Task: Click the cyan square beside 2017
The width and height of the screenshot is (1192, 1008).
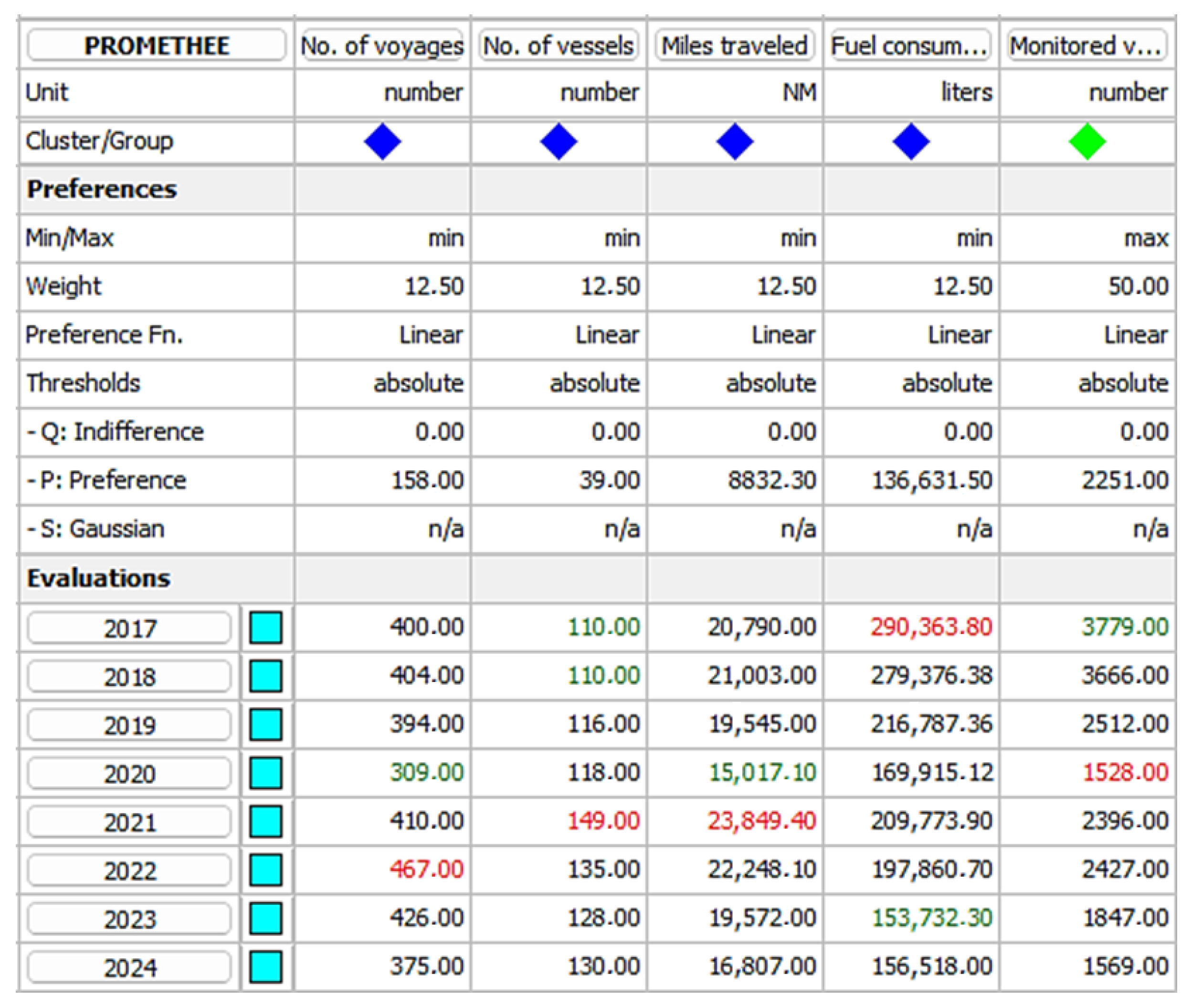Action: (x=266, y=627)
